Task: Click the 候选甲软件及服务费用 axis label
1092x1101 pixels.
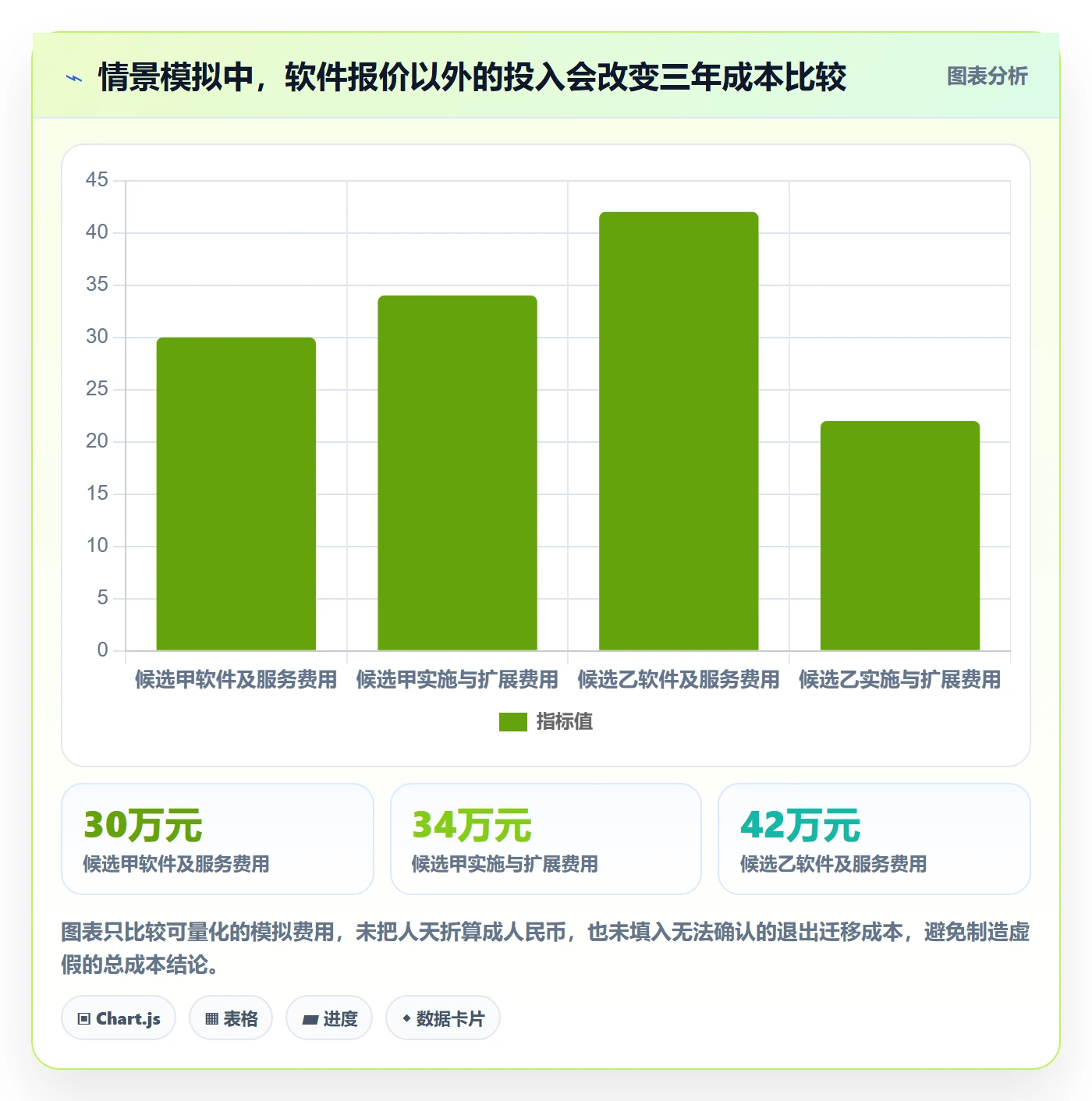Action: [x=236, y=680]
